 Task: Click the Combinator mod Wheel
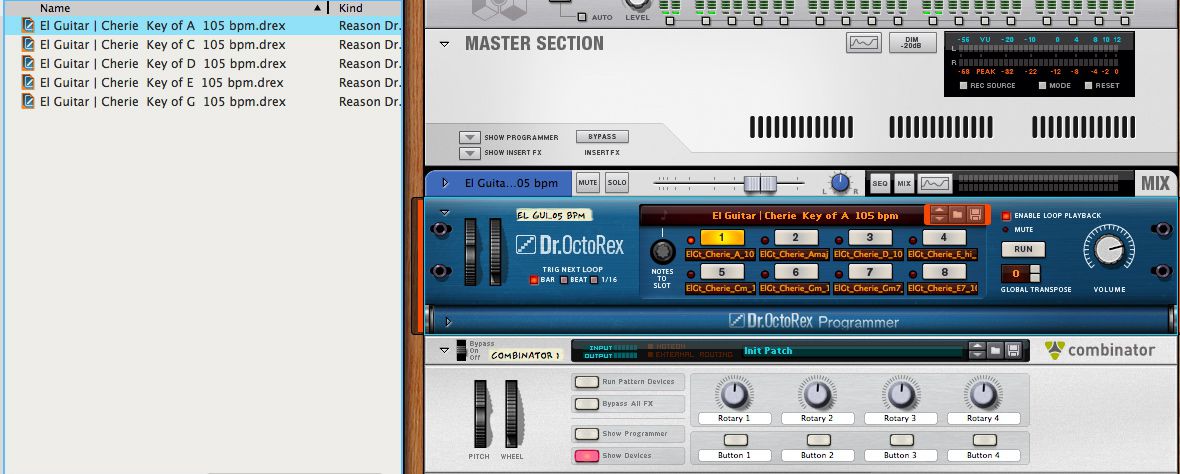pos(512,414)
